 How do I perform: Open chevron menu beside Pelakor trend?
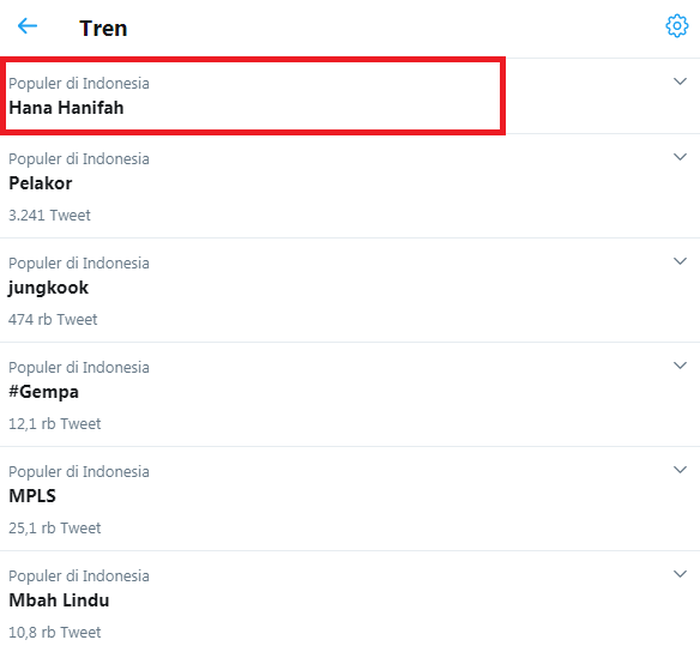pyautogui.click(x=680, y=157)
